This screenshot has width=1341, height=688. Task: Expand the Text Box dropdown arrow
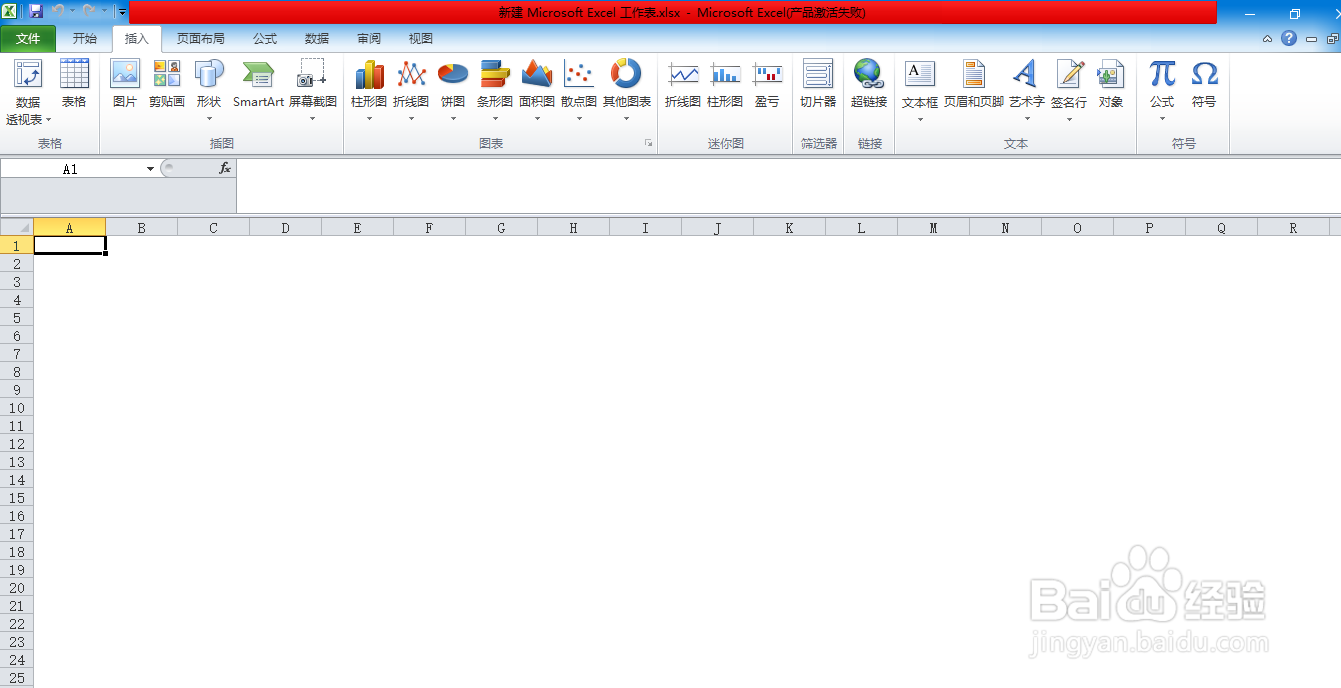pyautogui.click(x=920, y=118)
